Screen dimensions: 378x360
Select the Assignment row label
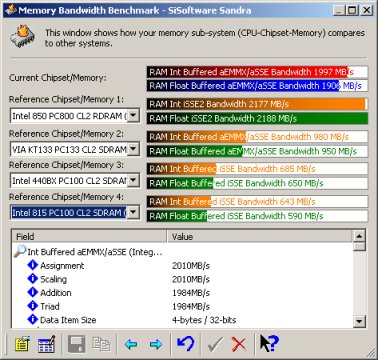(x=62, y=266)
